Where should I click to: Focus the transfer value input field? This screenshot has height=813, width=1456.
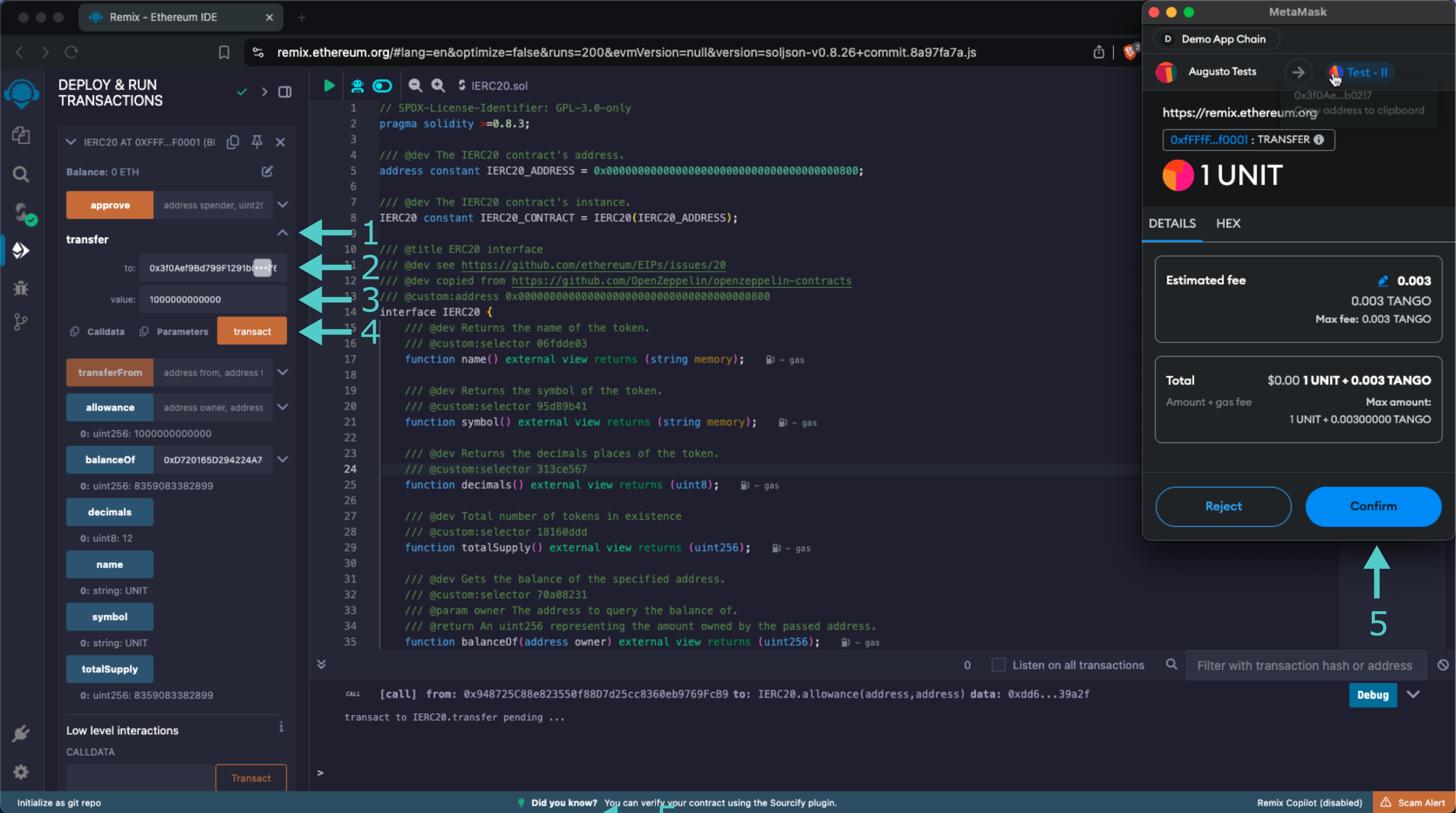coord(213,300)
